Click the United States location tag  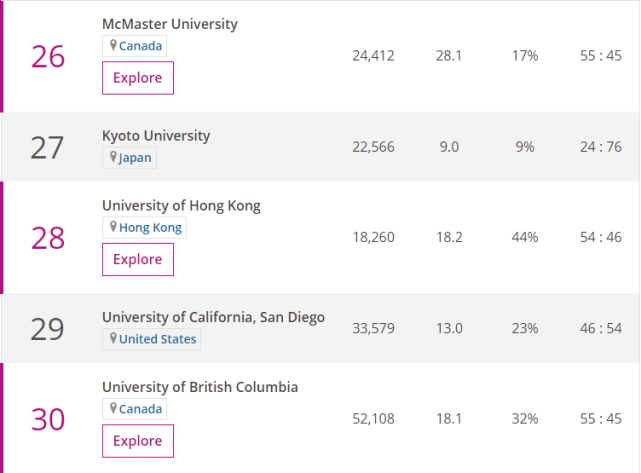point(157,339)
